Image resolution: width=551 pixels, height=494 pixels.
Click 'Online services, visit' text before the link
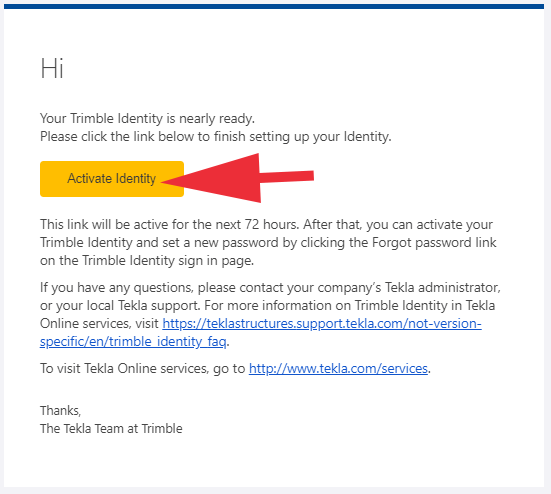pos(99,323)
